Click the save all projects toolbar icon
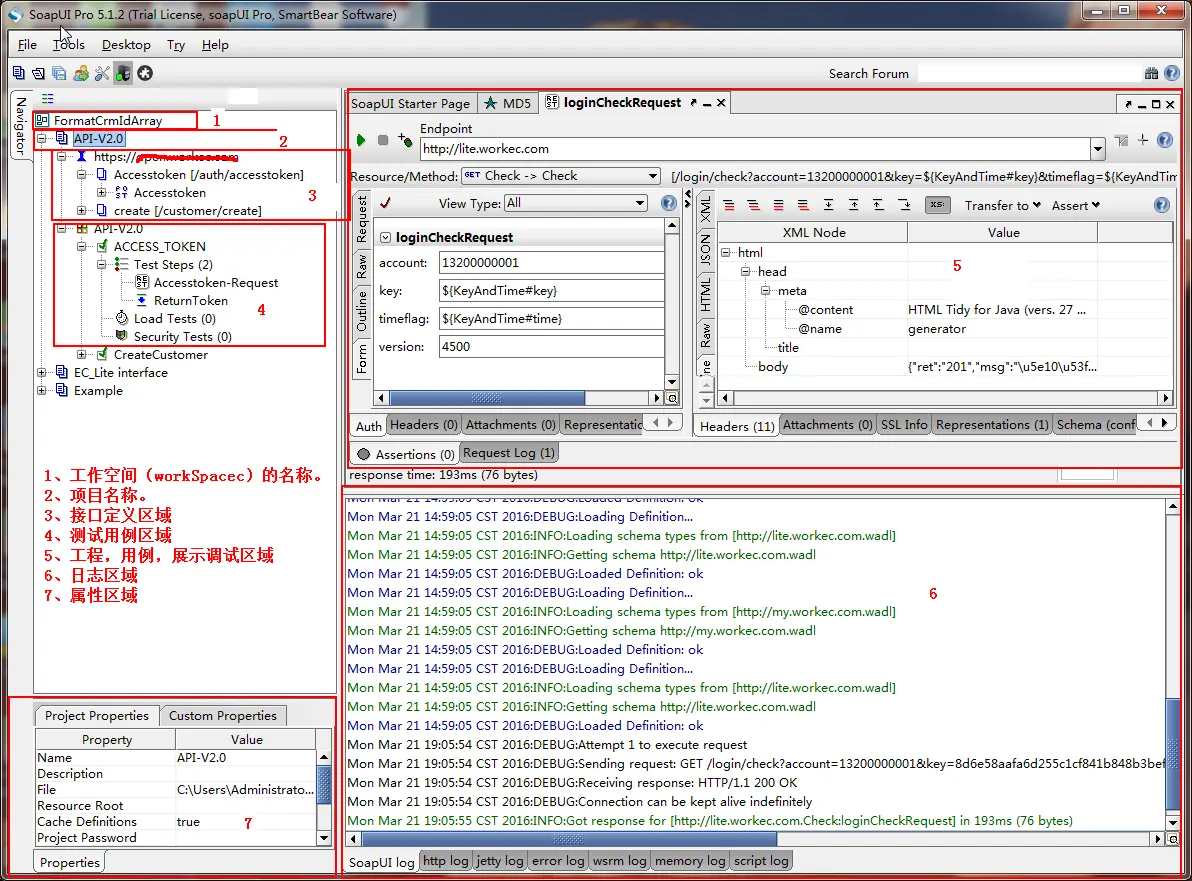 click(x=59, y=73)
